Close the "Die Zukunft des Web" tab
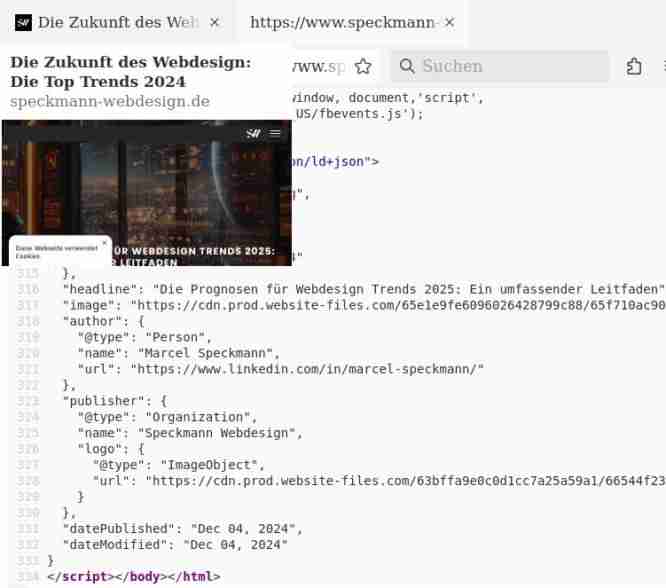 pyautogui.click(x=214, y=22)
